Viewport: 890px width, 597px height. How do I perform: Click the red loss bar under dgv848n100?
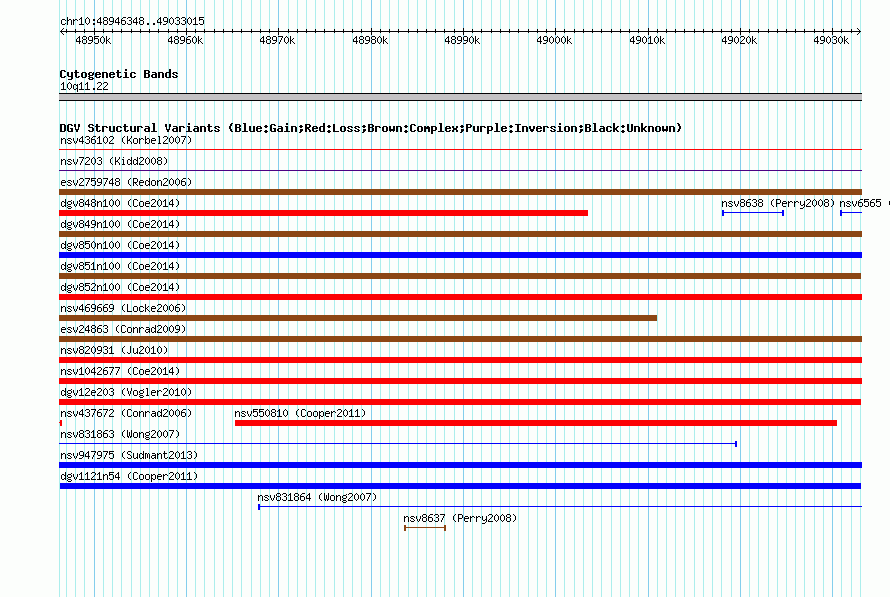(x=324, y=213)
